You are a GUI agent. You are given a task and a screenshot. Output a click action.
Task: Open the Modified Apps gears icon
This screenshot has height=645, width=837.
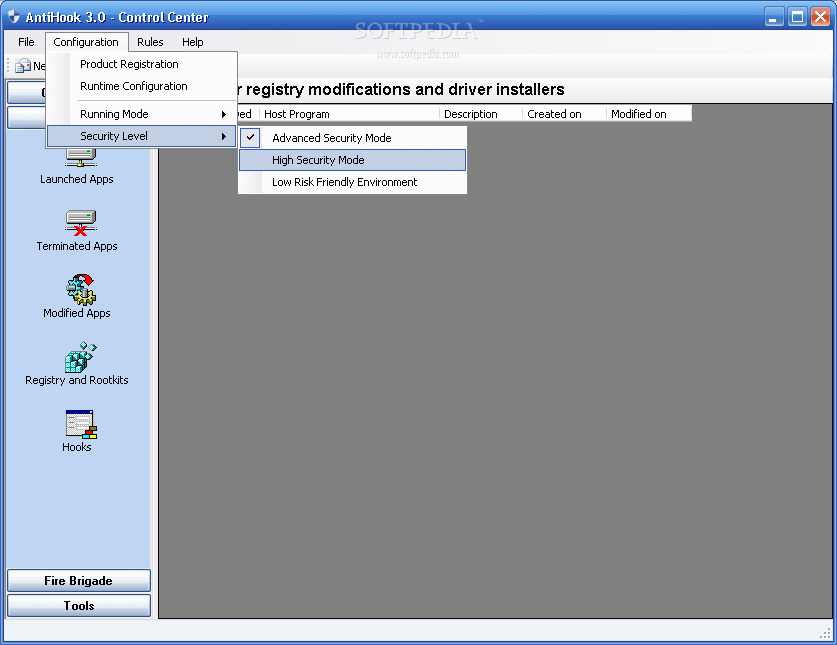point(81,290)
